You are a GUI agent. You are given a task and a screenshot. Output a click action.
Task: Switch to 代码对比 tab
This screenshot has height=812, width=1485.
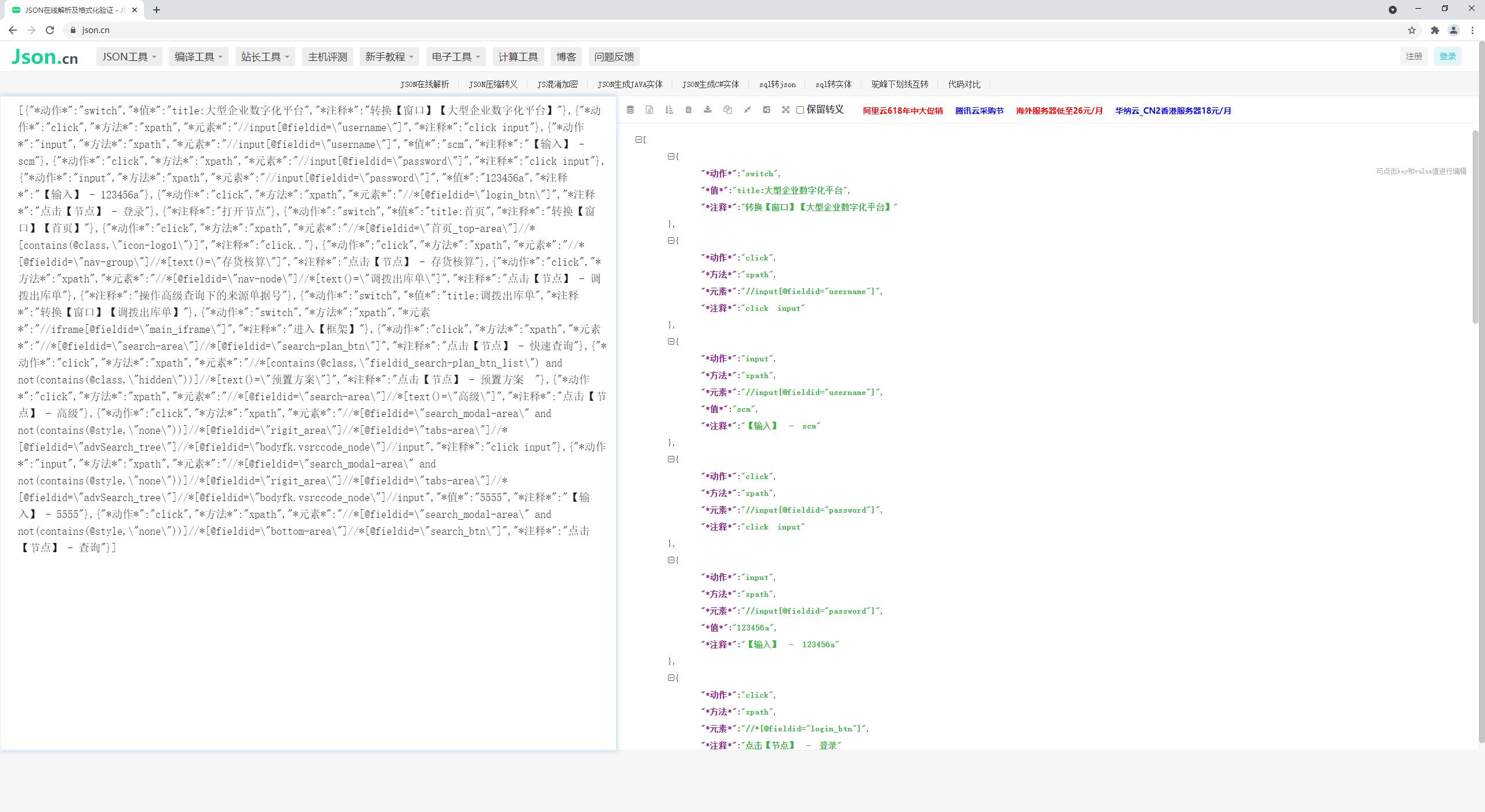click(964, 85)
